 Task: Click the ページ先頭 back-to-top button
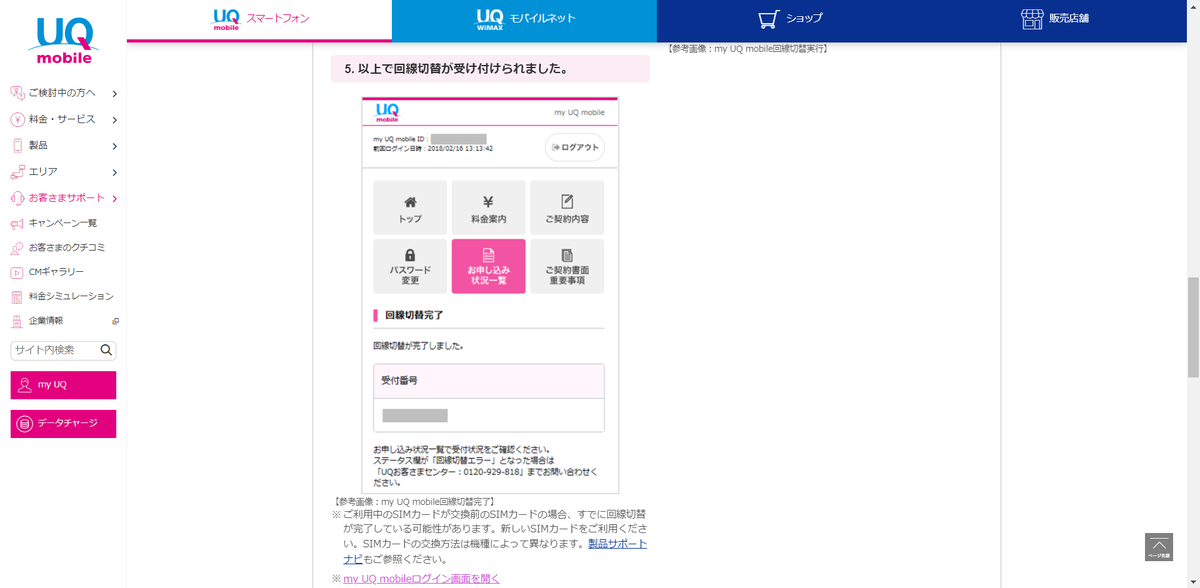pyautogui.click(x=1158, y=547)
